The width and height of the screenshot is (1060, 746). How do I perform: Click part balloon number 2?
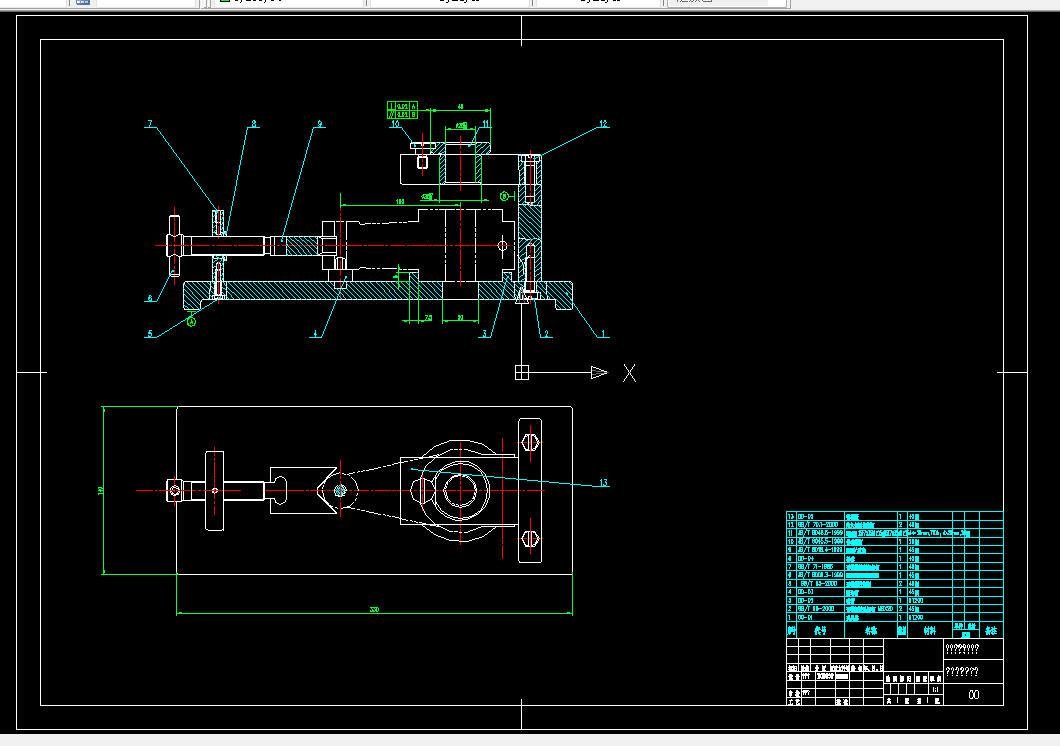546,333
